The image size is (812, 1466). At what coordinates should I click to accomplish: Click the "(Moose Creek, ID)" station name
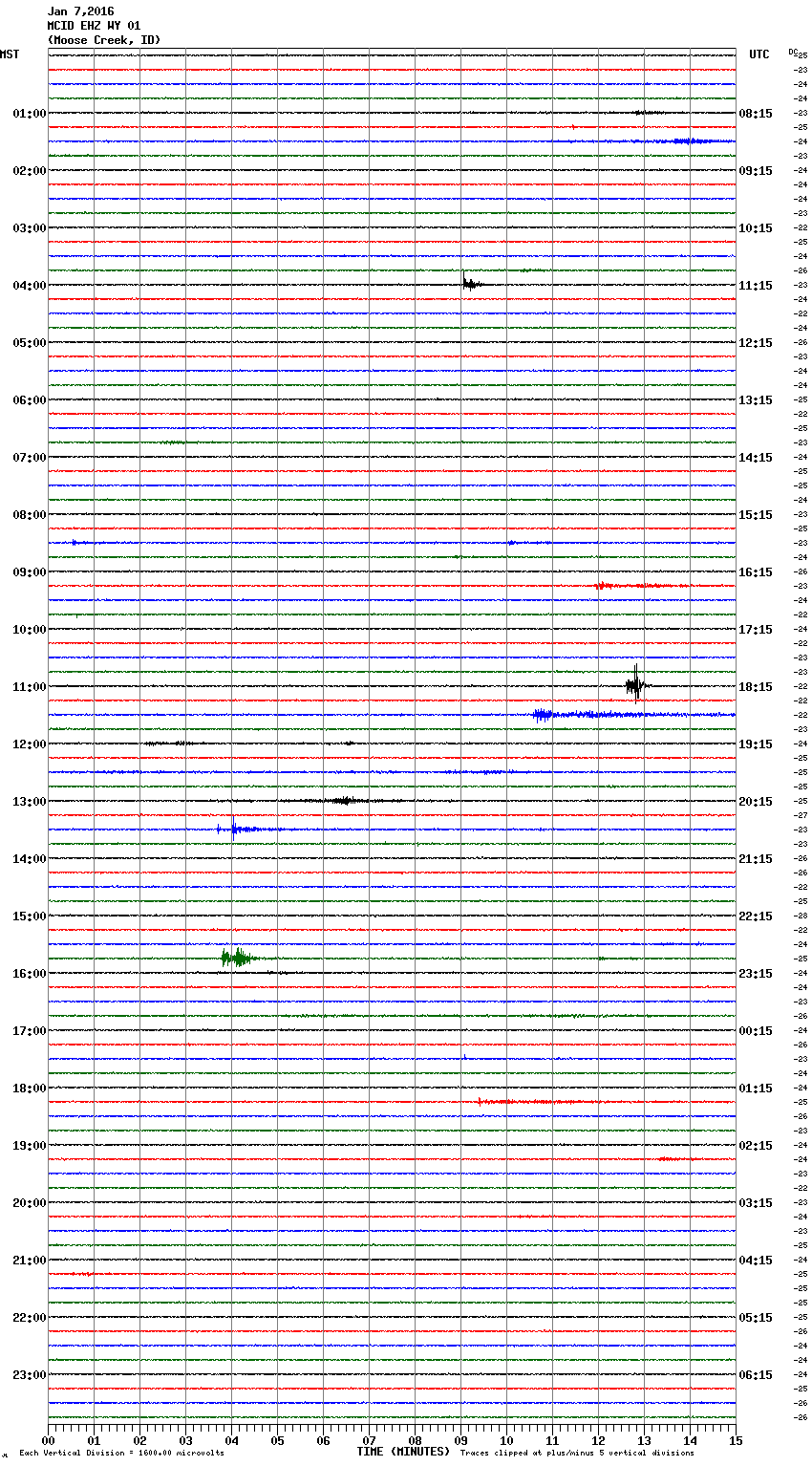(x=104, y=40)
